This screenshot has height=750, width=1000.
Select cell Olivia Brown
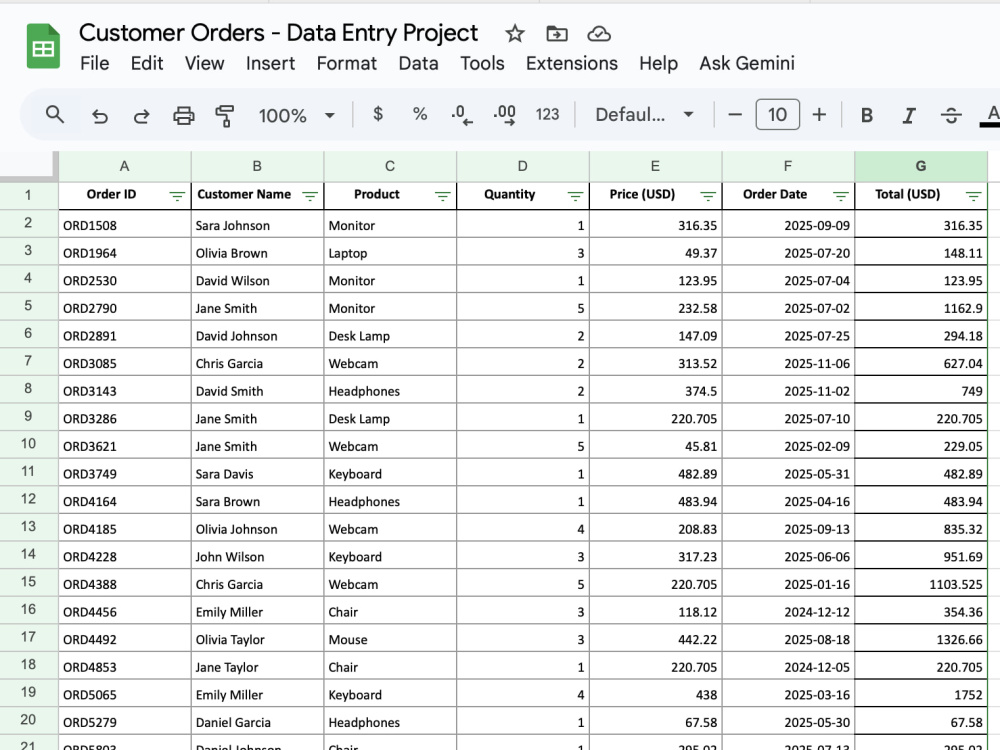[257, 253]
